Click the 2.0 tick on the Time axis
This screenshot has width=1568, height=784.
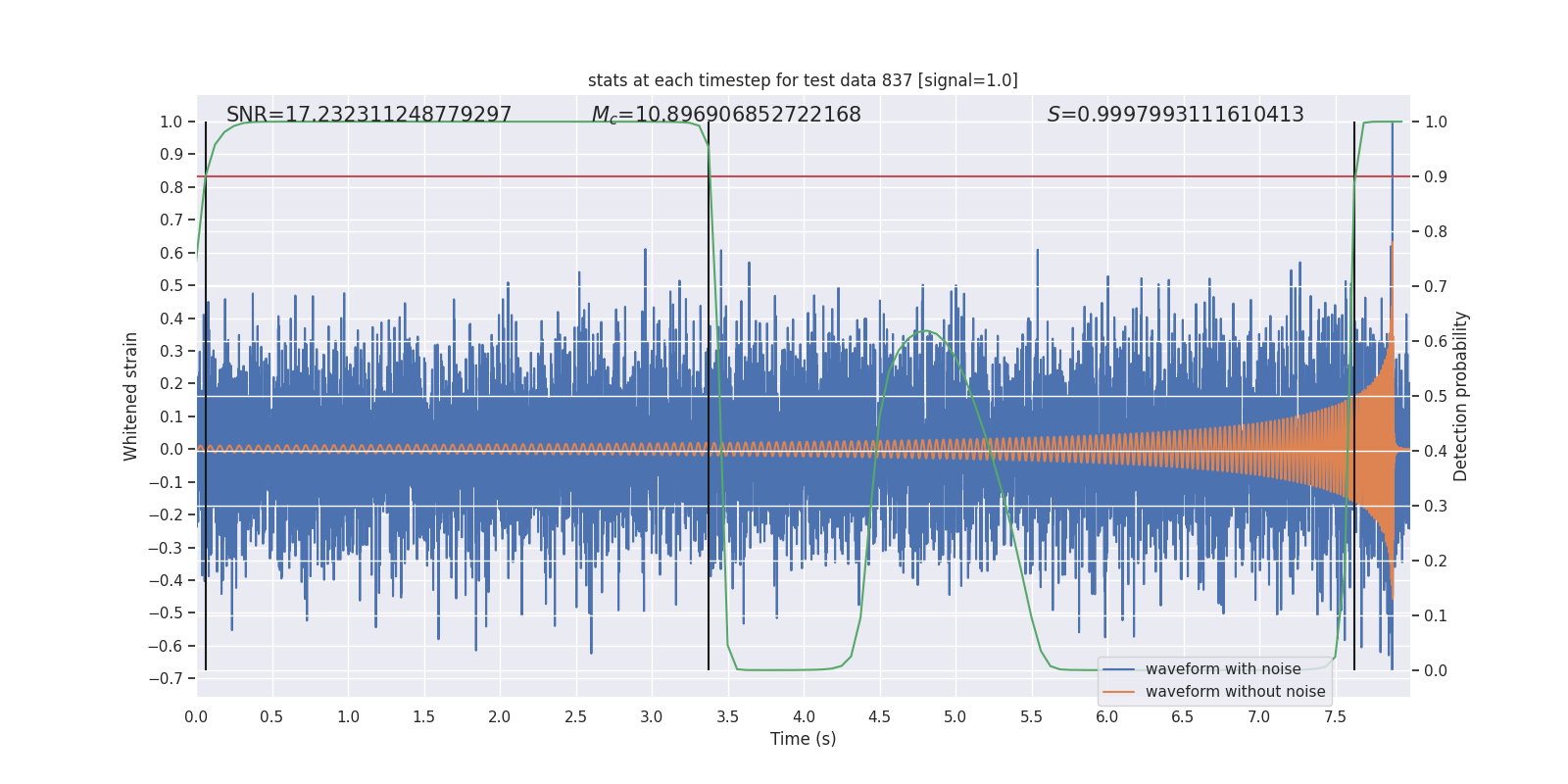click(x=500, y=716)
